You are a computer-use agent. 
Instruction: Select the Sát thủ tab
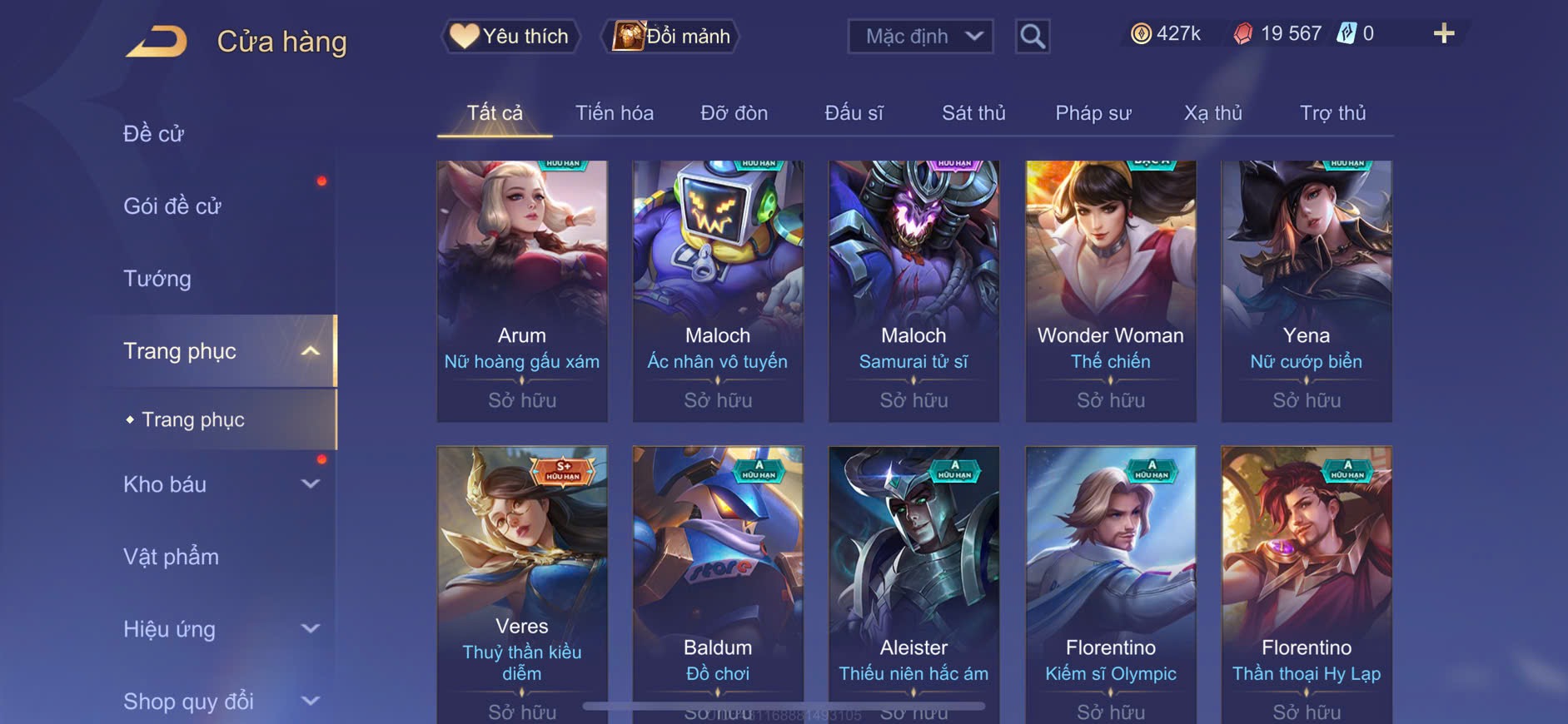coord(973,113)
